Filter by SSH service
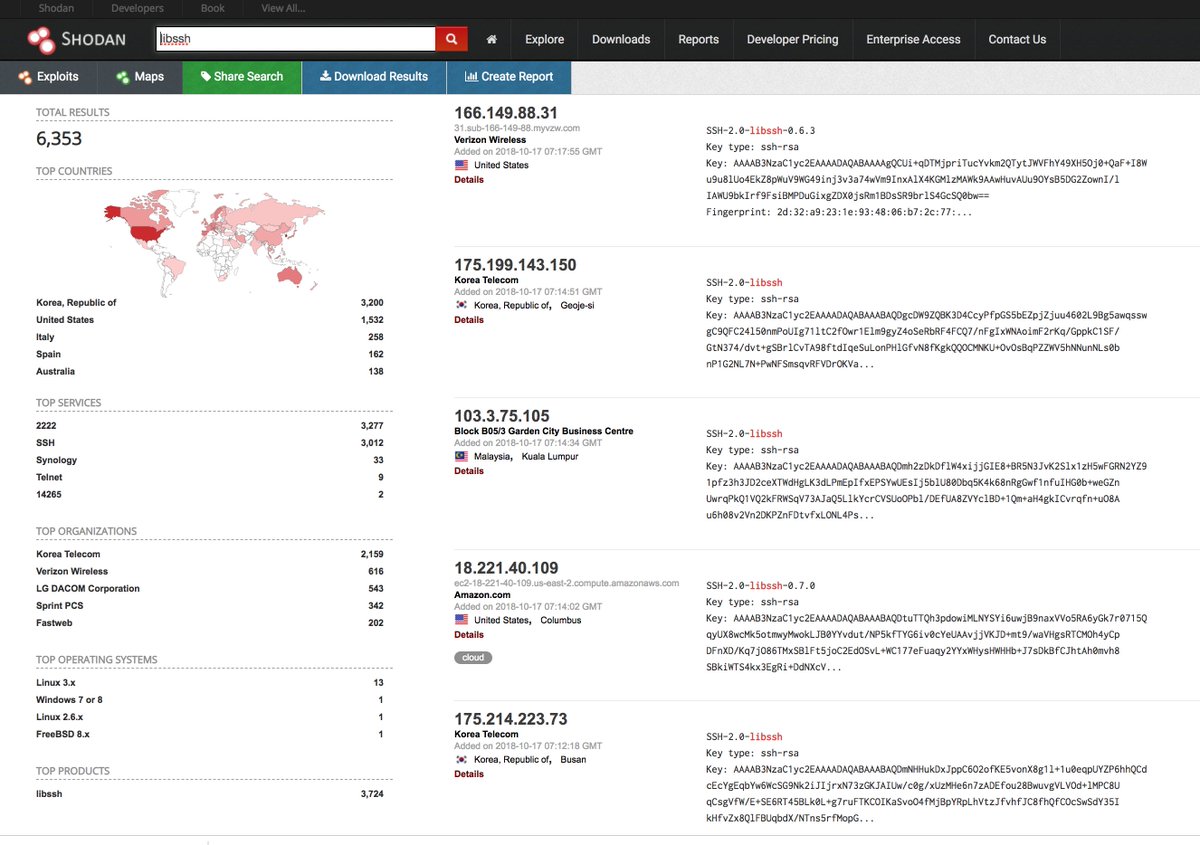The height and width of the screenshot is (845, 1200). pos(45,443)
